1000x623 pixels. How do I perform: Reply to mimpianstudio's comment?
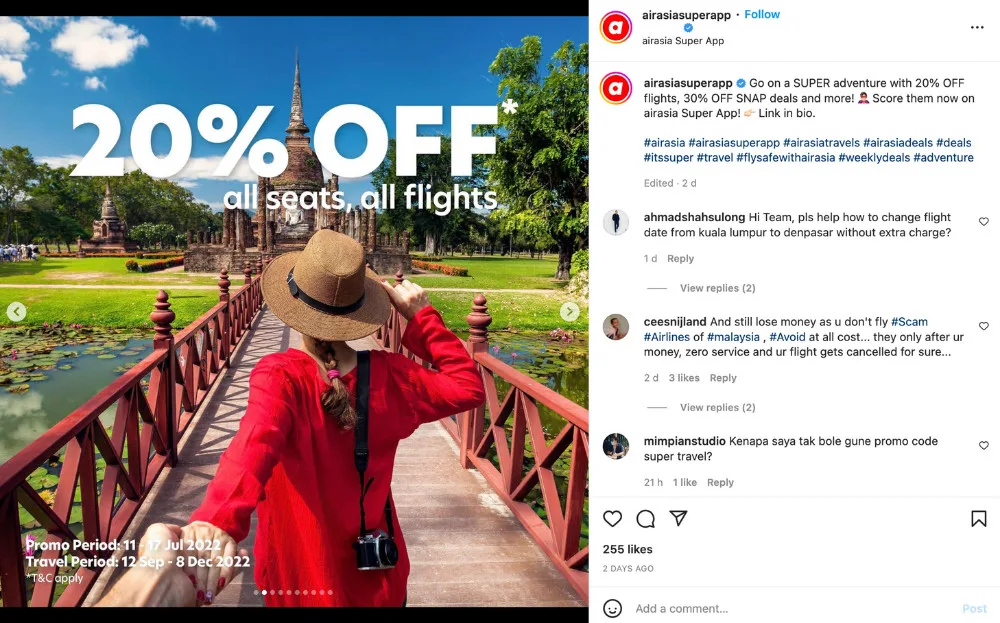pyautogui.click(x=720, y=483)
